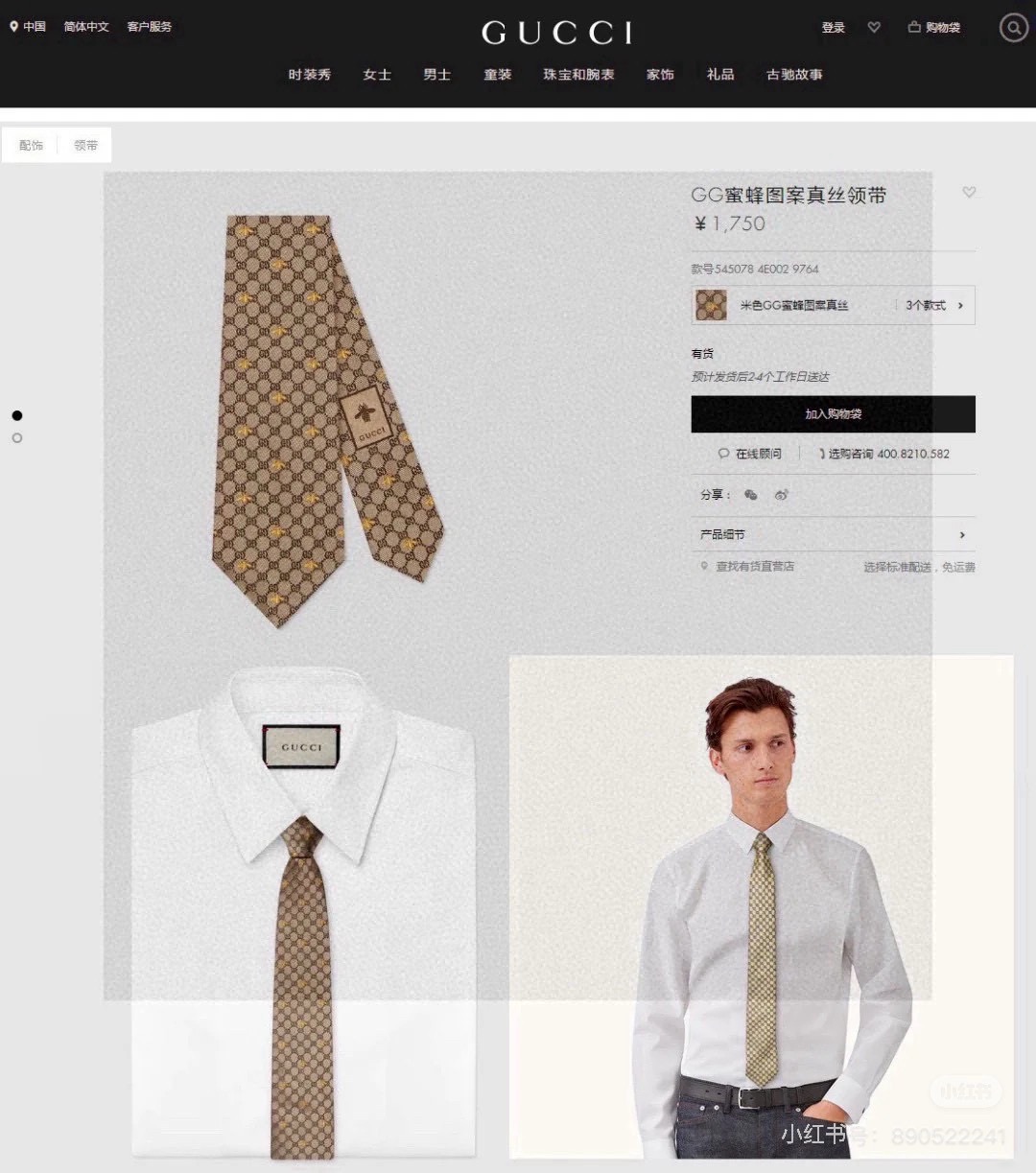Switch to the 领带 breadcrumb tab
This screenshot has width=1036, height=1173.
point(85,144)
